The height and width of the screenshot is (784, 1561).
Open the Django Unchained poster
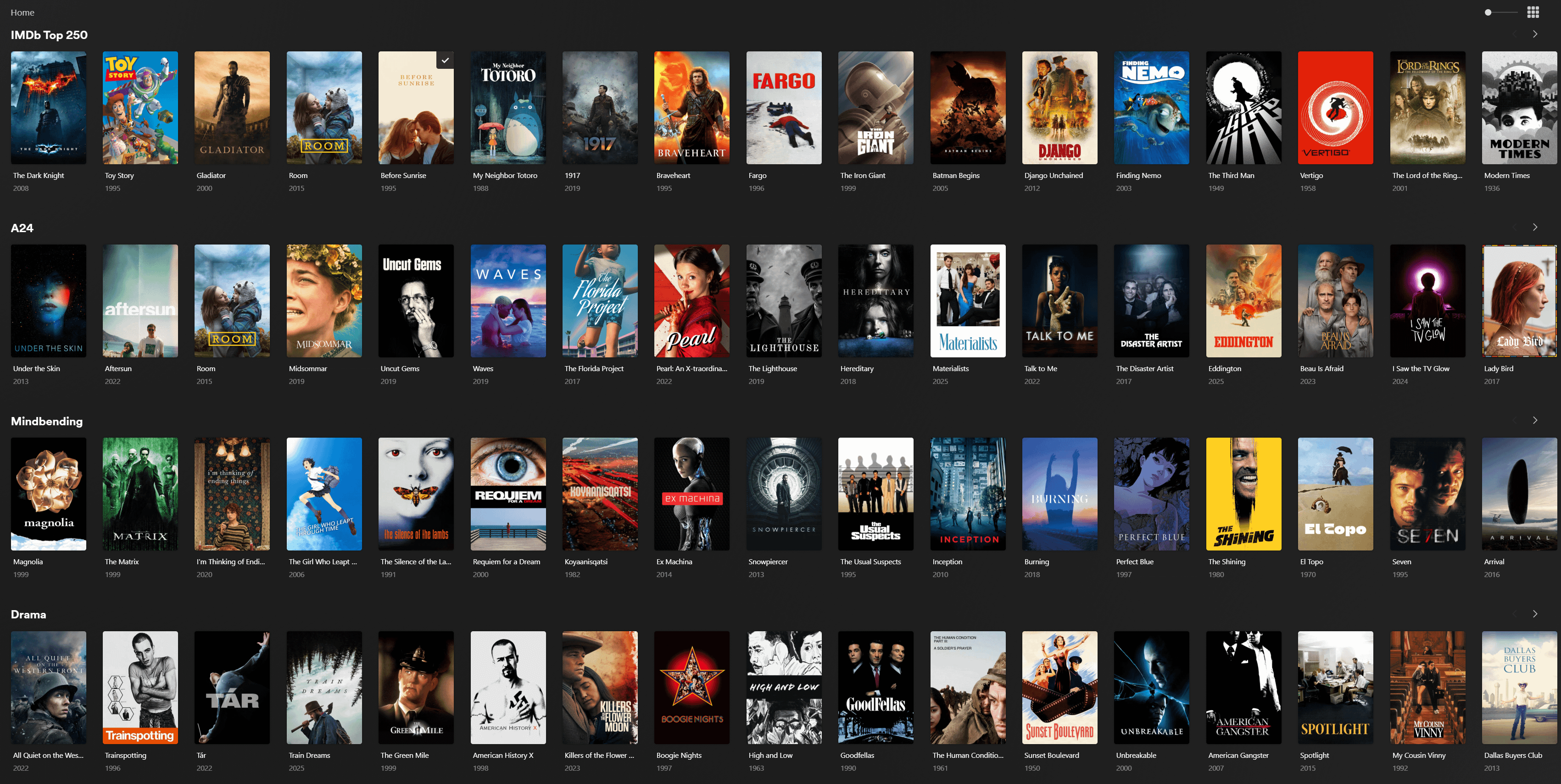[x=1060, y=108]
